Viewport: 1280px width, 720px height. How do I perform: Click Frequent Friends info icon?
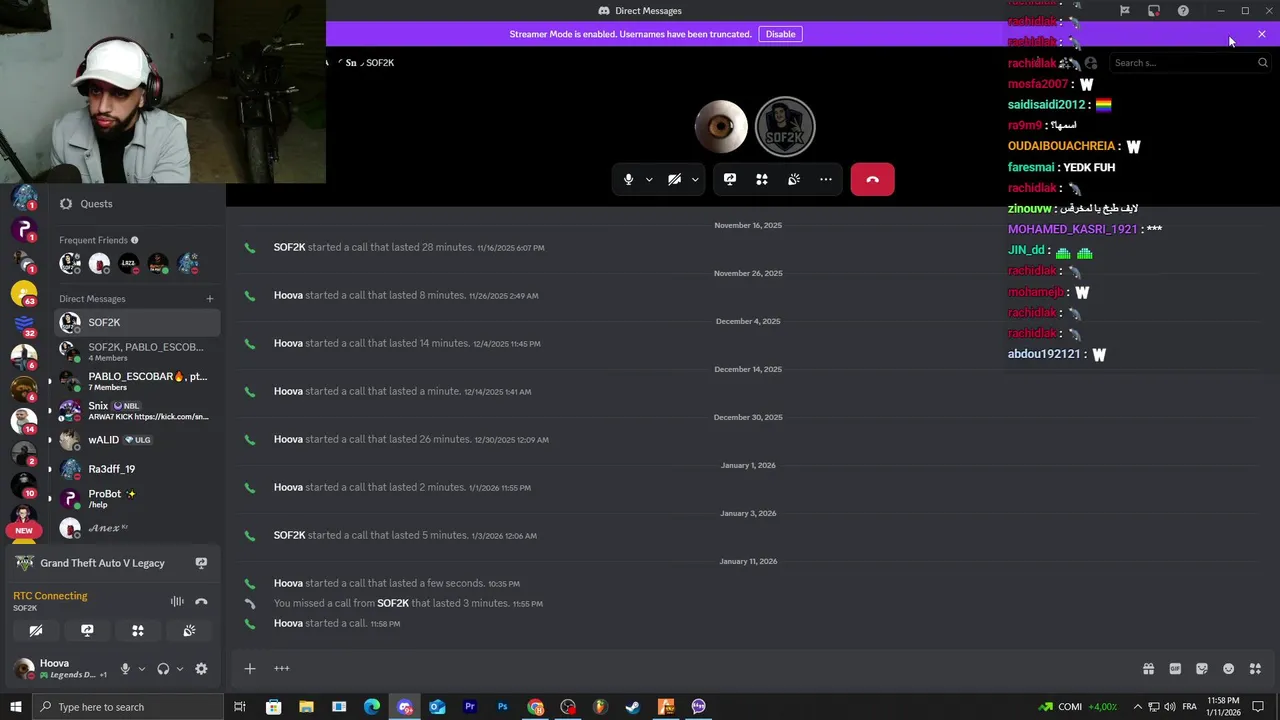tap(135, 240)
